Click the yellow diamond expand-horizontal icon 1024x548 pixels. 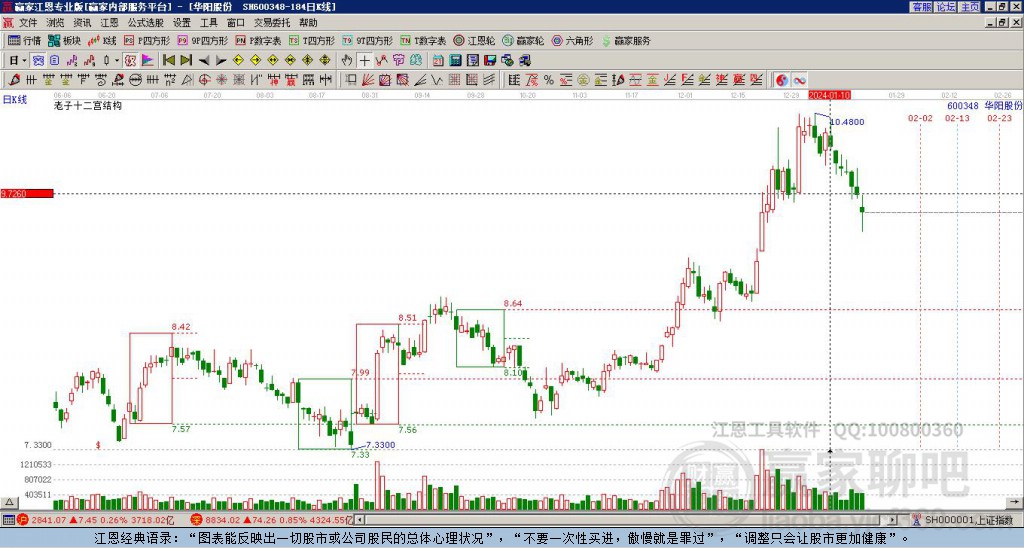pyautogui.click(x=272, y=60)
